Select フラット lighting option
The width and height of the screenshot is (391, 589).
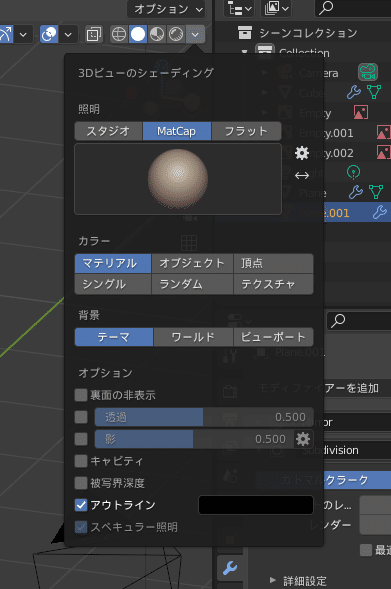[x=246, y=131]
